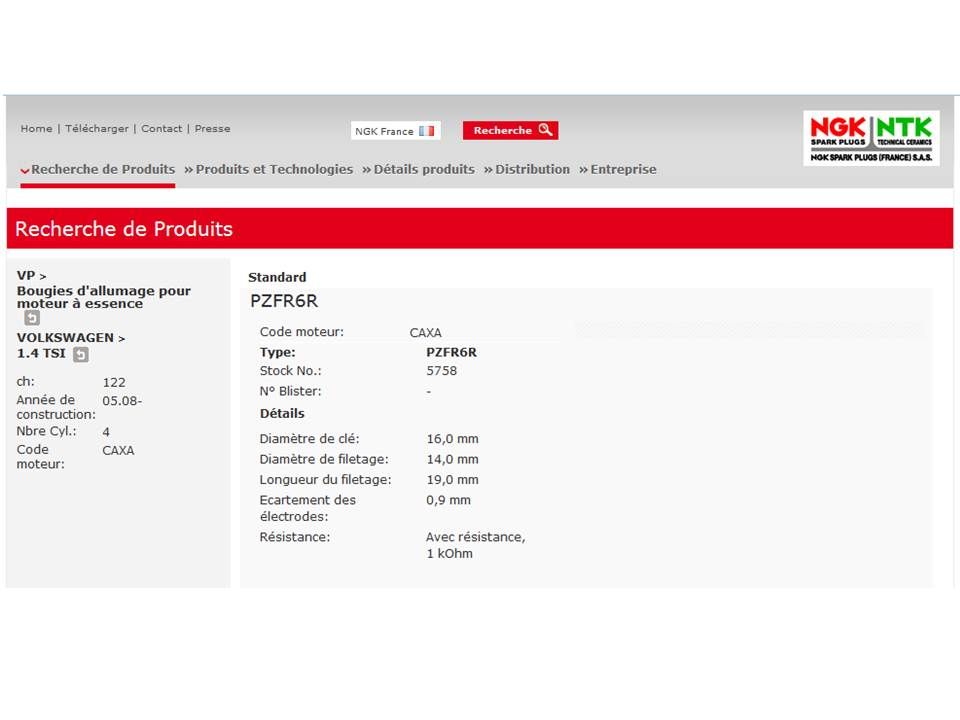Click the Année de construction: label
Screen dimensions: 960x720
(x=56, y=407)
